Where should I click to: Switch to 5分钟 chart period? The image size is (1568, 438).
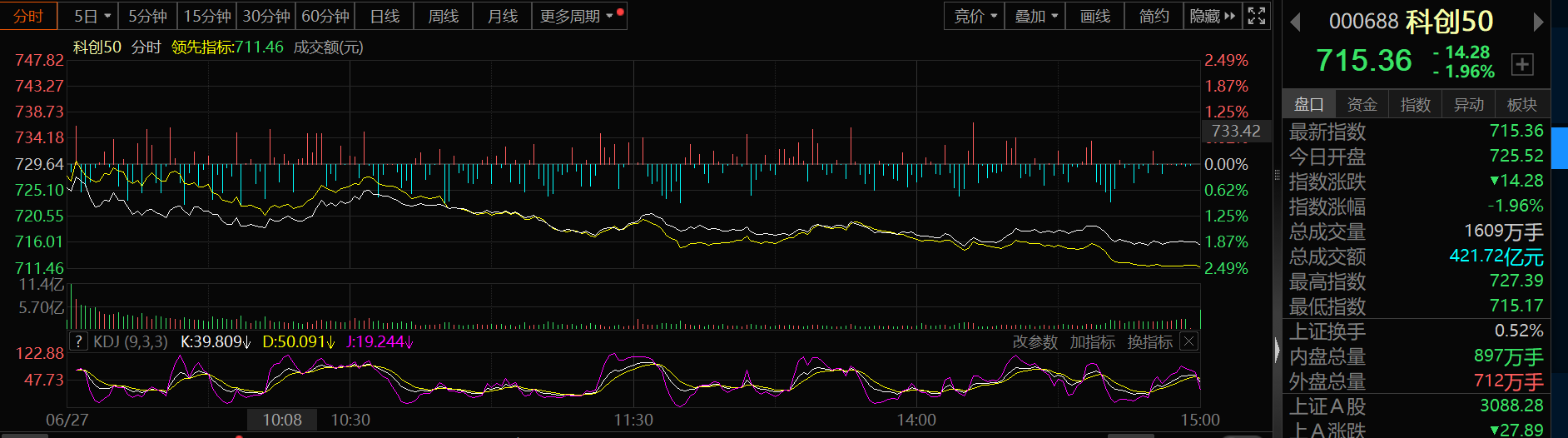click(x=148, y=16)
